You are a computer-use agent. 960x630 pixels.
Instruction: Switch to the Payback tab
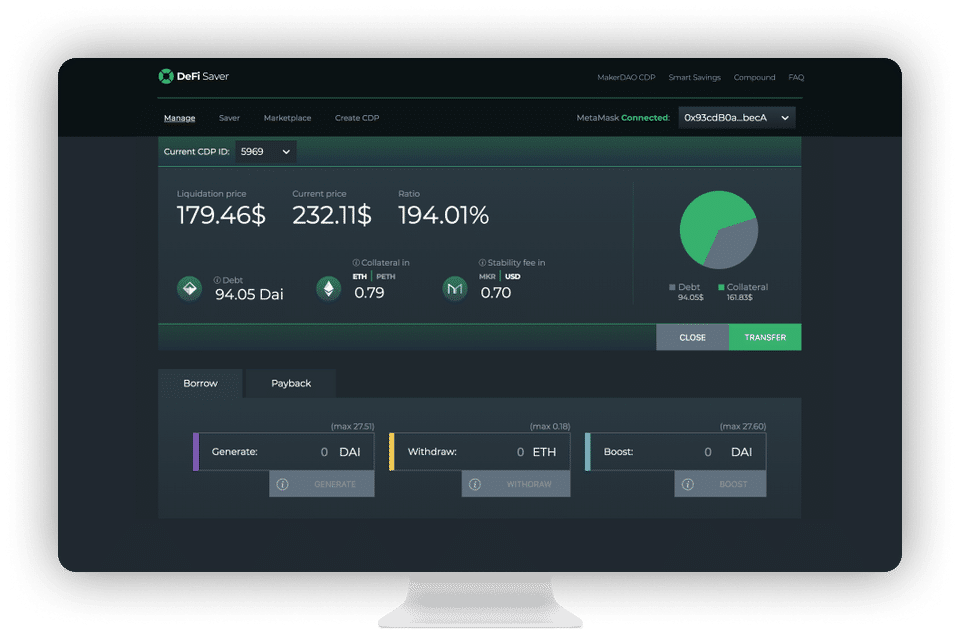click(291, 383)
